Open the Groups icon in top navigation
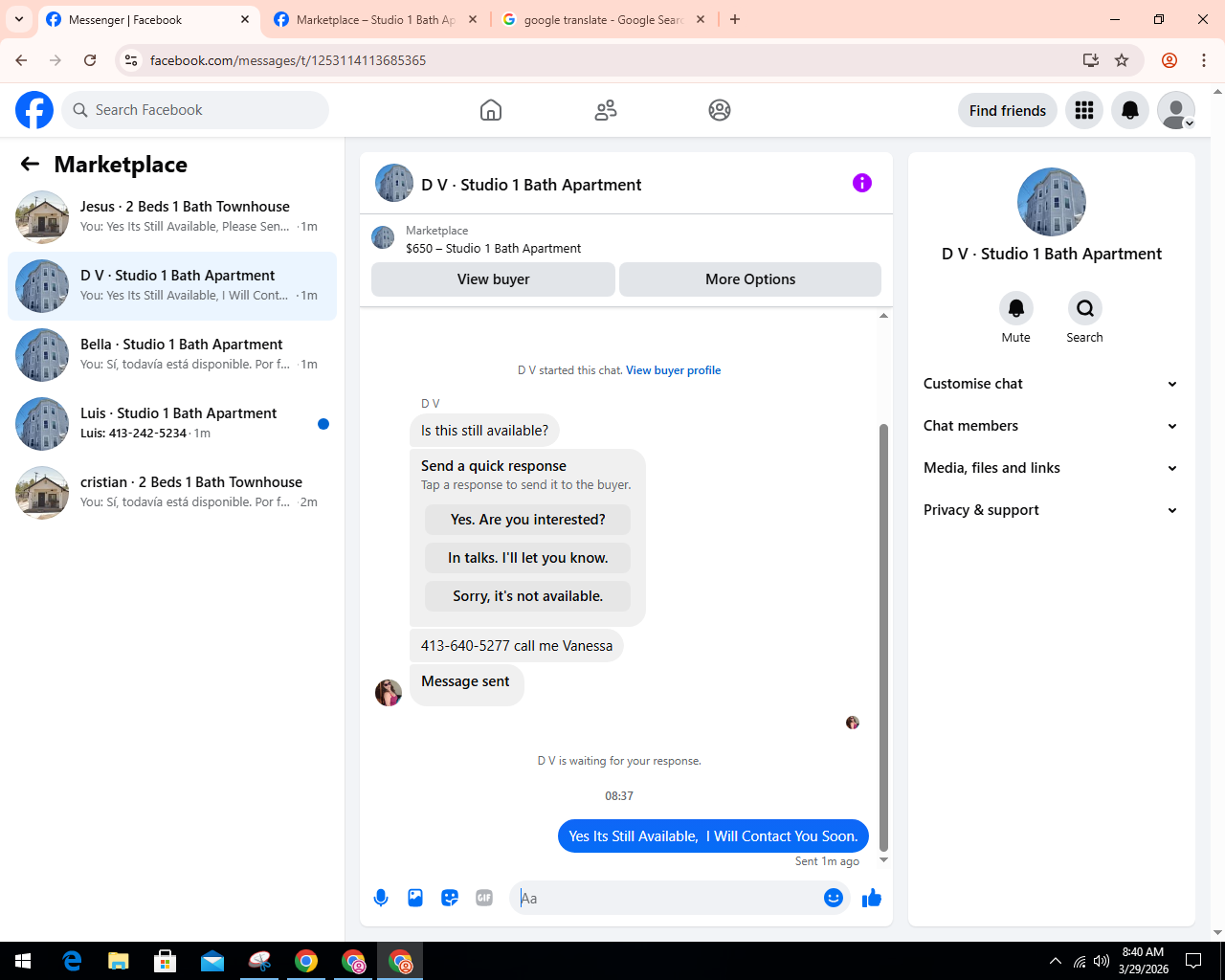 [720, 110]
